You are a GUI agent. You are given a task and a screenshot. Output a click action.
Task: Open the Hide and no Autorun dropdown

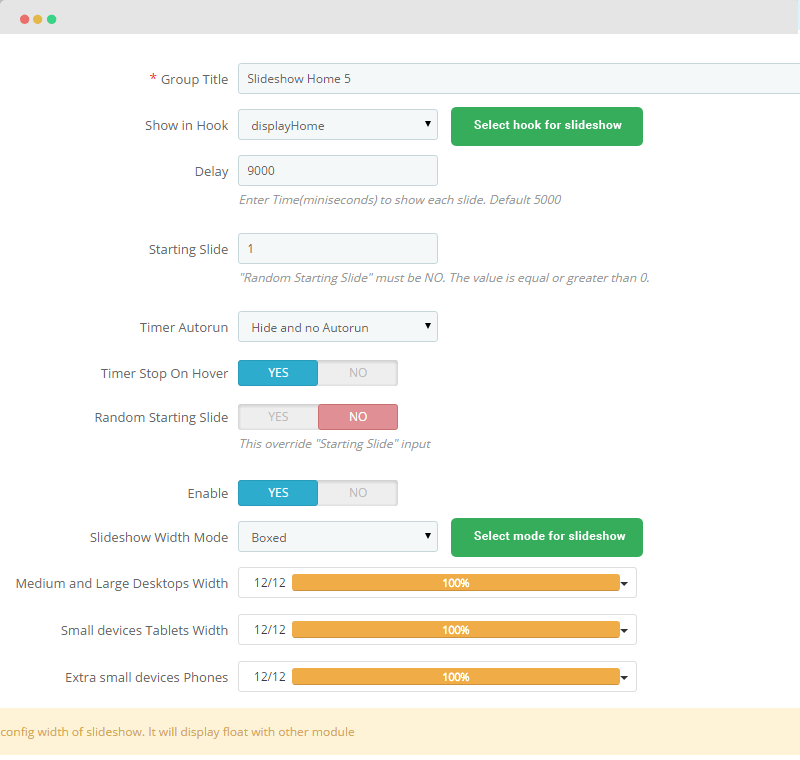point(338,326)
